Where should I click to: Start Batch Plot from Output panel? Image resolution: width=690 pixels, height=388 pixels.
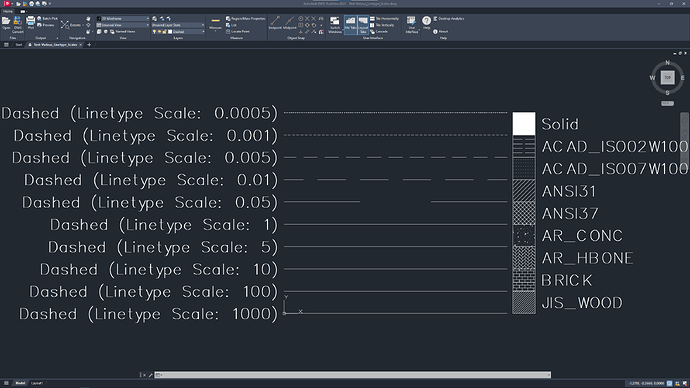pos(47,18)
